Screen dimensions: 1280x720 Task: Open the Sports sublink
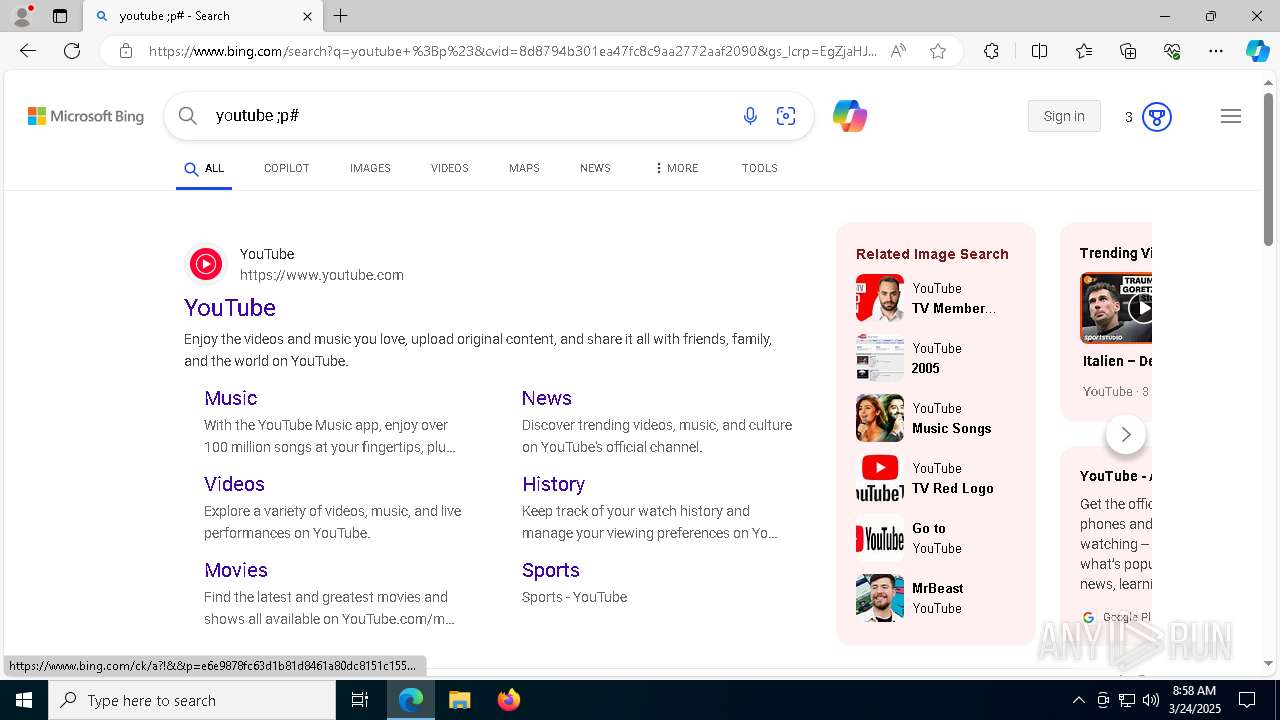click(x=551, y=570)
